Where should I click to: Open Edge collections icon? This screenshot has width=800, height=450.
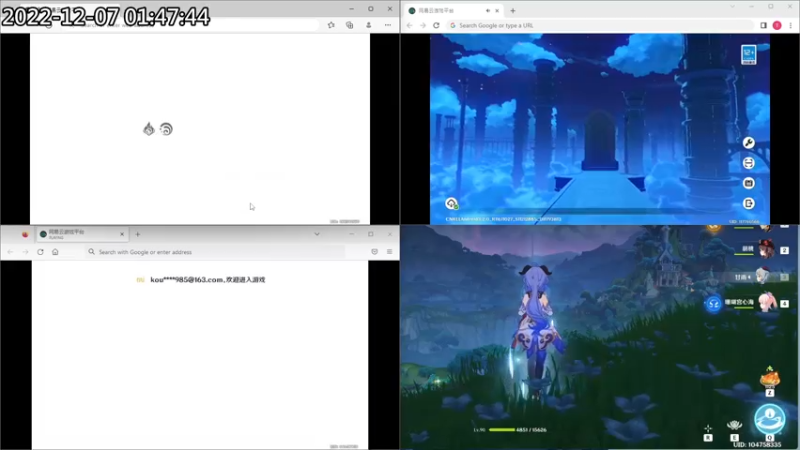coord(349,25)
